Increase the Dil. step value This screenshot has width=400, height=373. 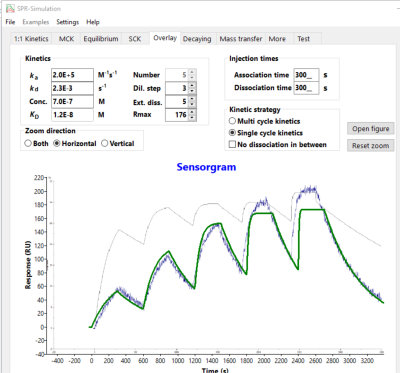click(x=192, y=85)
